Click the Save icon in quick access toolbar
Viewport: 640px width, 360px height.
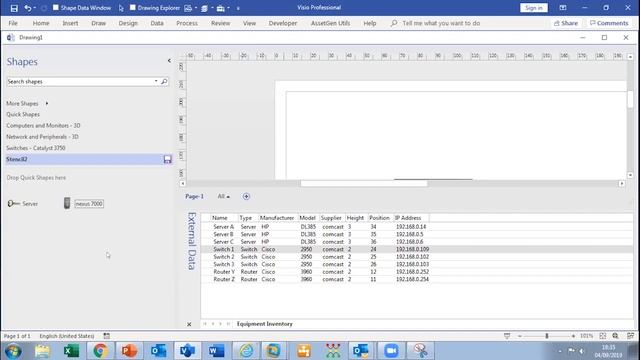[14, 8]
